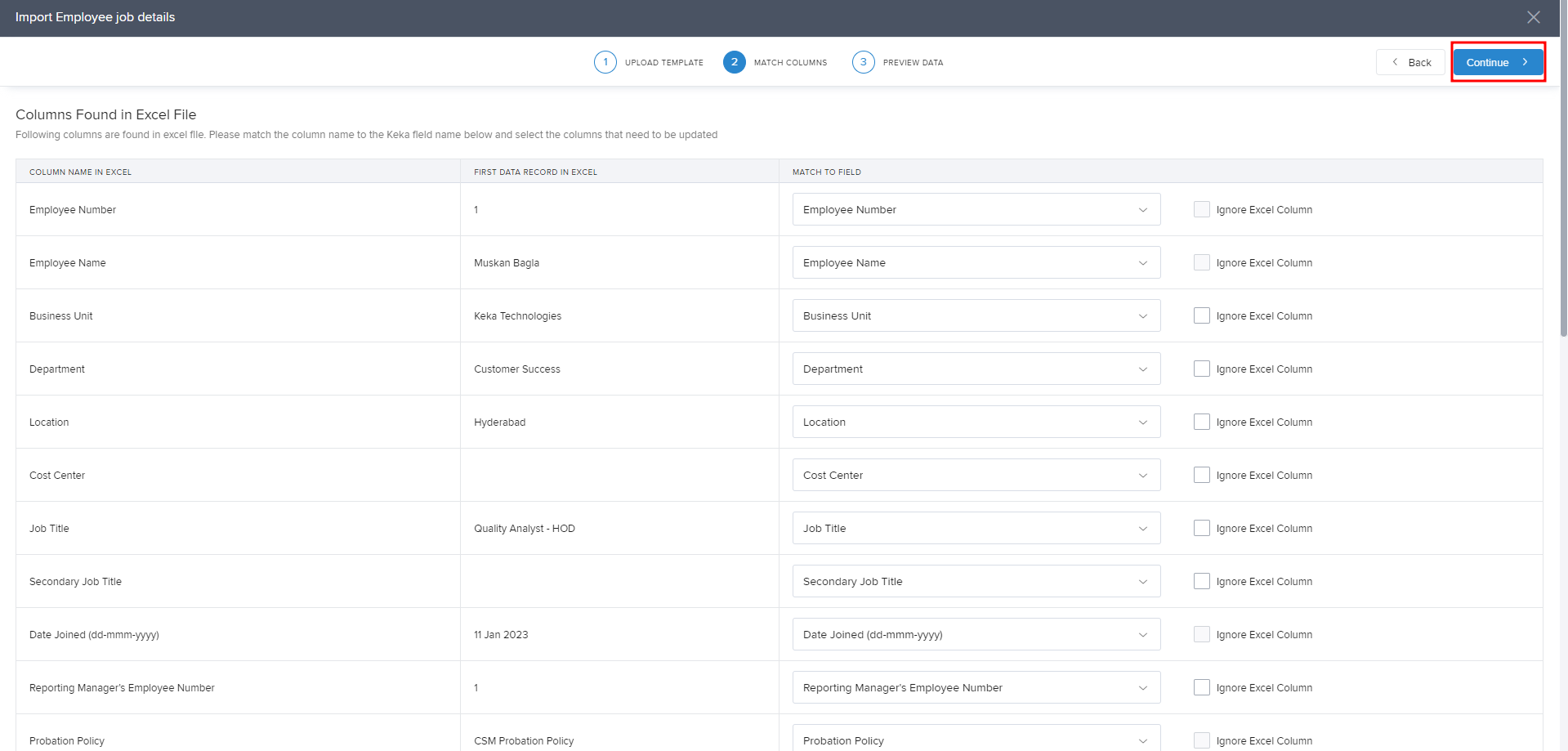Open the Employee Number match field dropdown
The image size is (1568, 751).
[976, 210]
